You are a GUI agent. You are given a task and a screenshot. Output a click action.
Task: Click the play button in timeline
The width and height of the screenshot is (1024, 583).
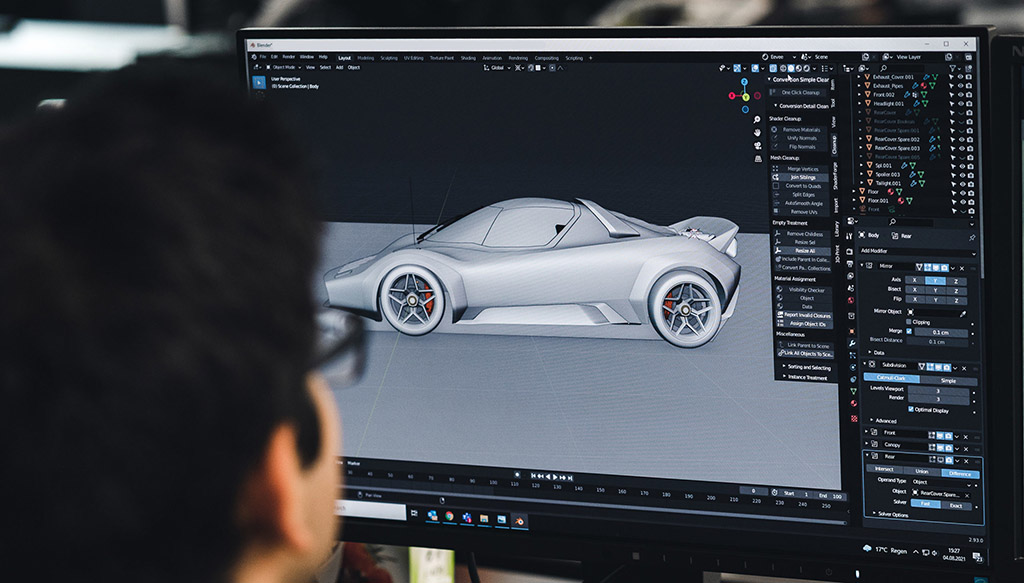[x=555, y=477]
